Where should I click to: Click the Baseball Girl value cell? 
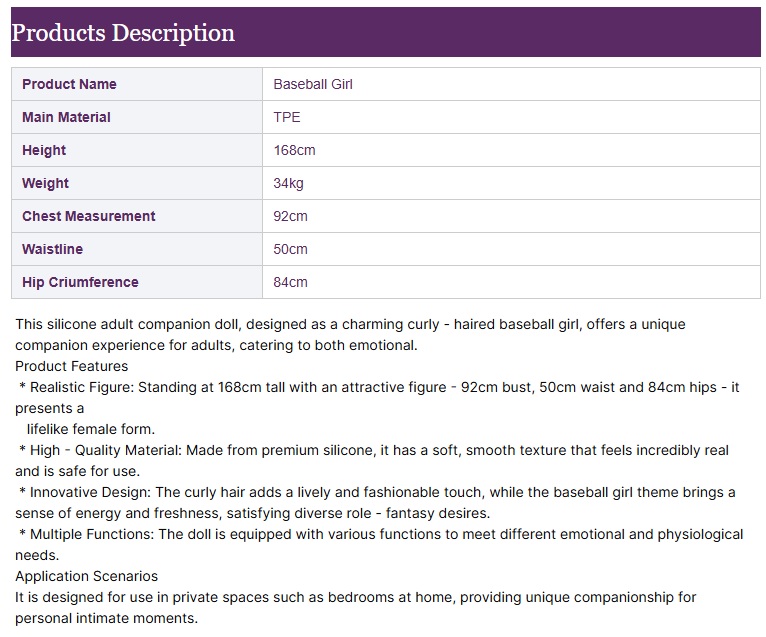(x=313, y=84)
